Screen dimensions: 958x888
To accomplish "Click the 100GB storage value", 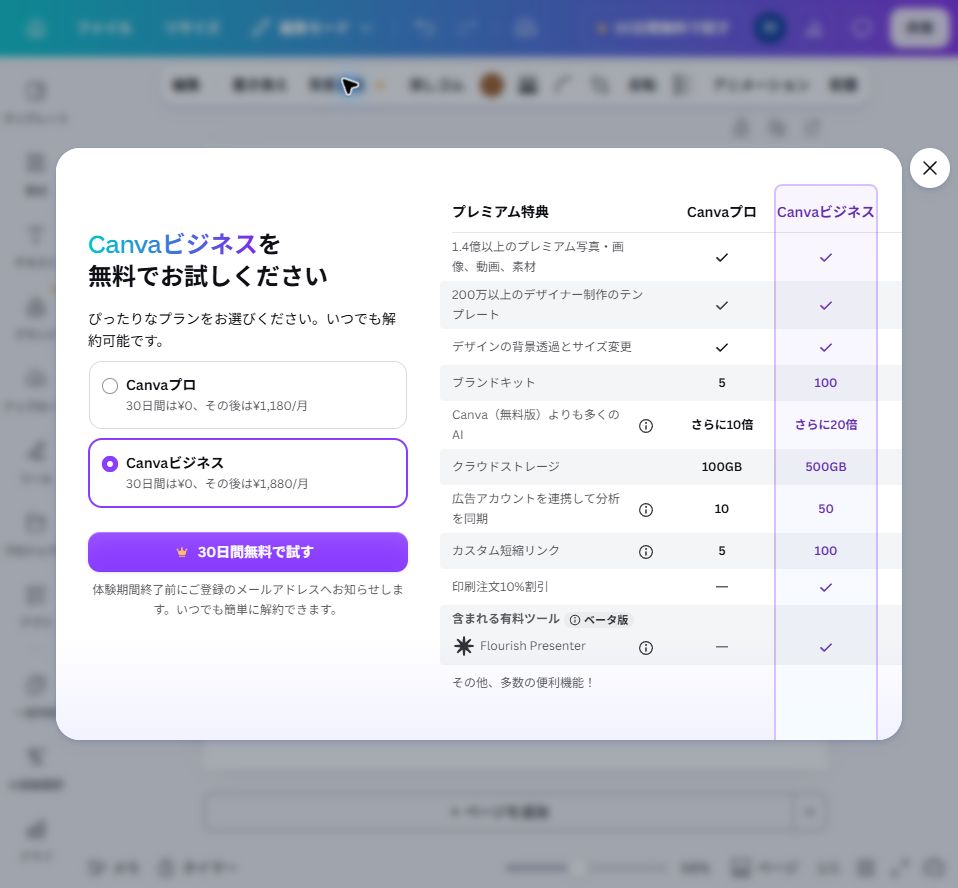I will click(x=722, y=467).
